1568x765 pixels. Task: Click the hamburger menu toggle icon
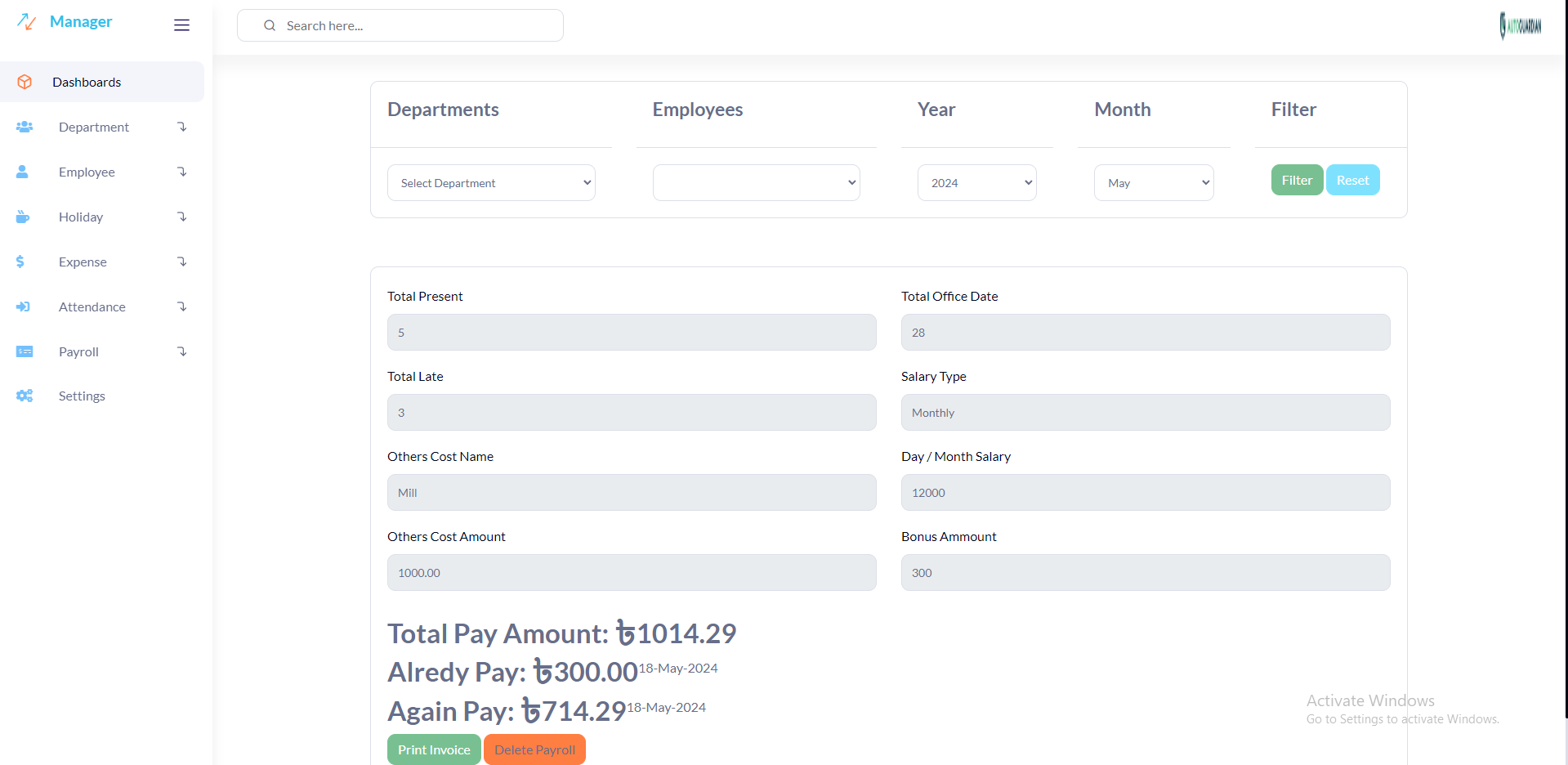181,25
